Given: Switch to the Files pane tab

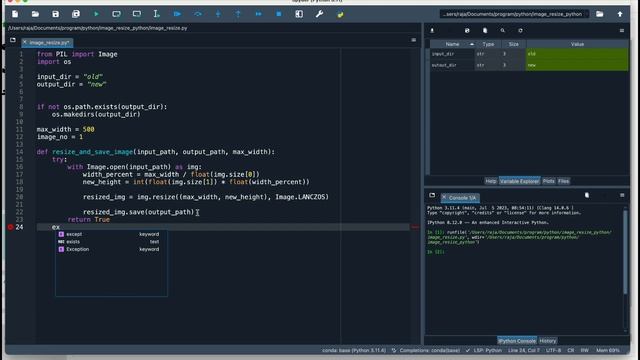Looking at the screenshot, I should (x=564, y=181).
